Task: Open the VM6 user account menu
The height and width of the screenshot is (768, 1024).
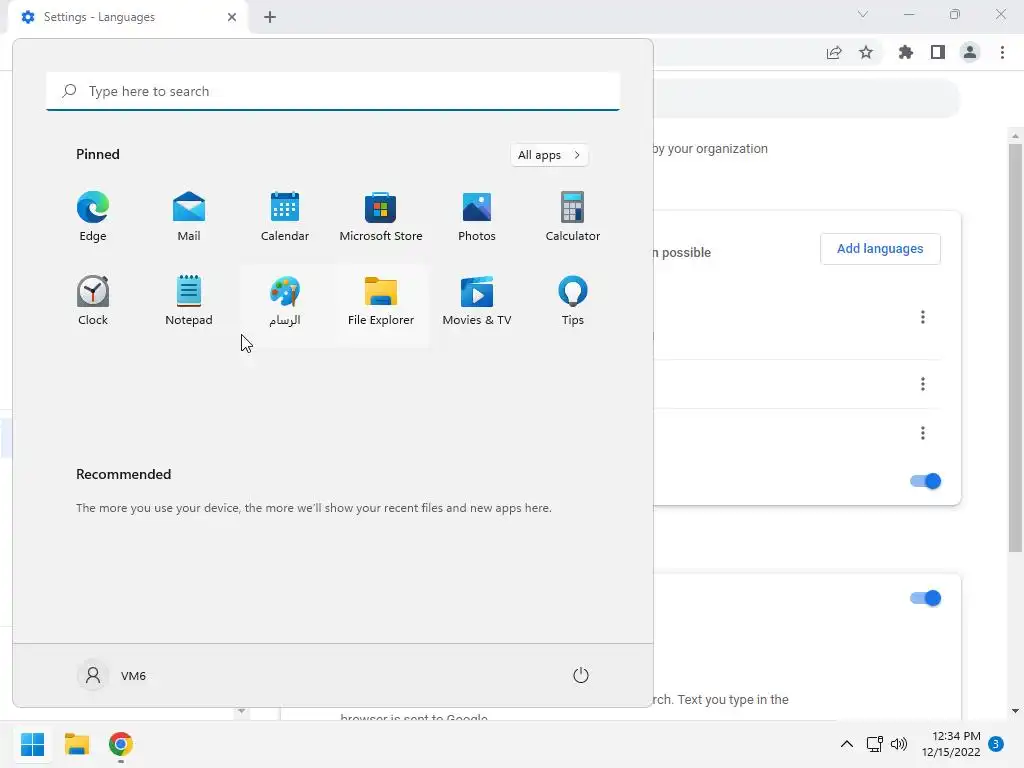Action: pos(112,675)
